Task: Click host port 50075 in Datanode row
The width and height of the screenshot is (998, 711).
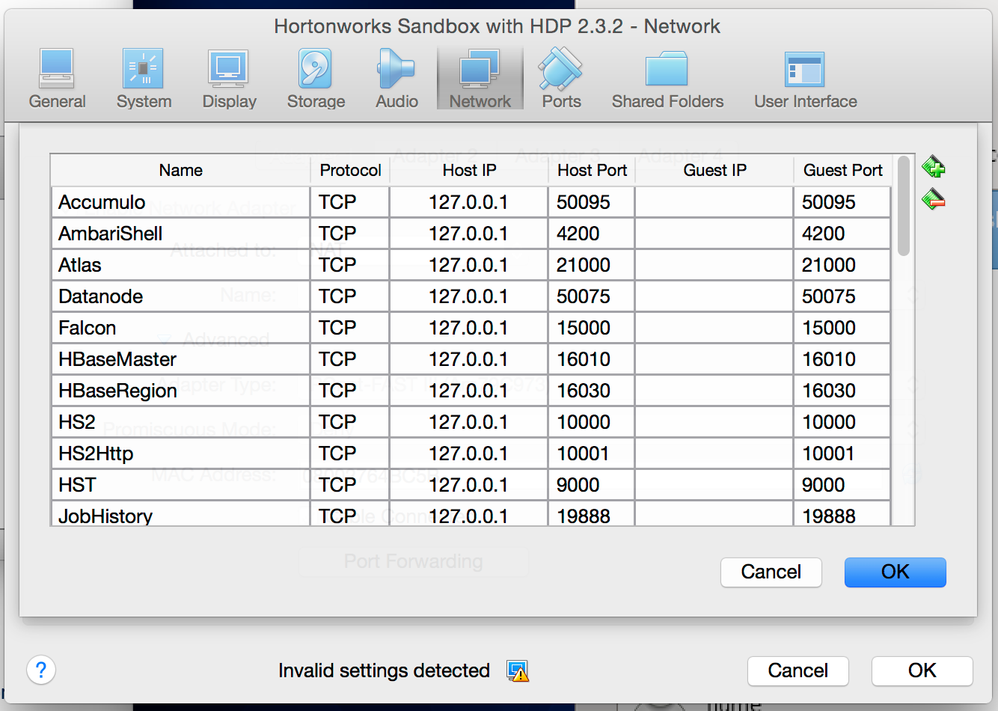Action: click(591, 296)
